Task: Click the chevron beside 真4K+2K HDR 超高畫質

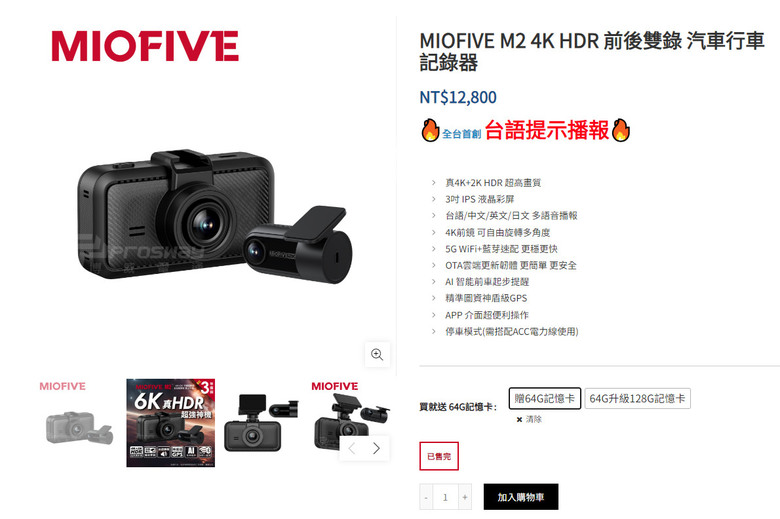Action: tap(434, 183)
